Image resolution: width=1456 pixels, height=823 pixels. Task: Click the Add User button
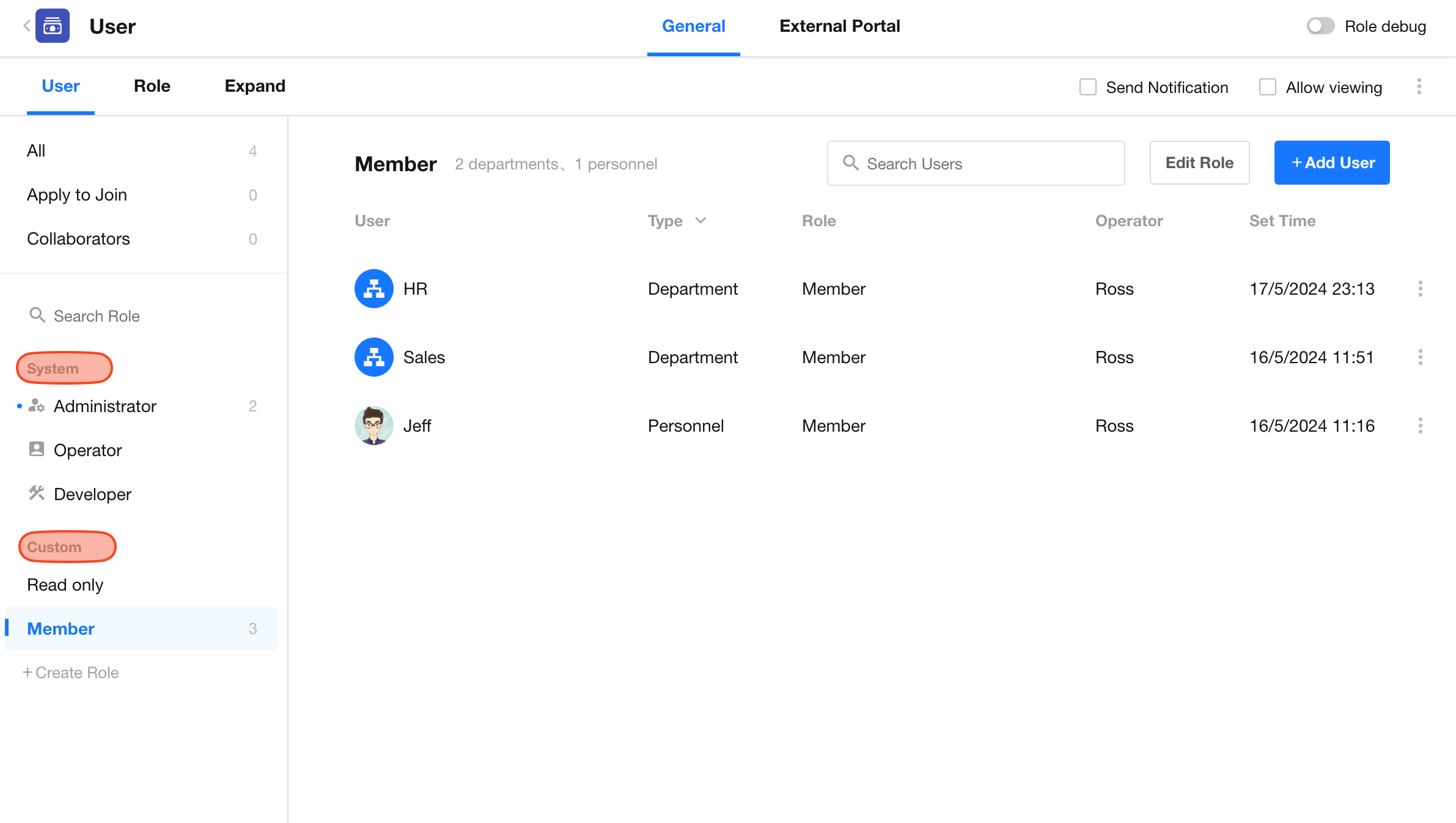click(x=1331, y=163)
